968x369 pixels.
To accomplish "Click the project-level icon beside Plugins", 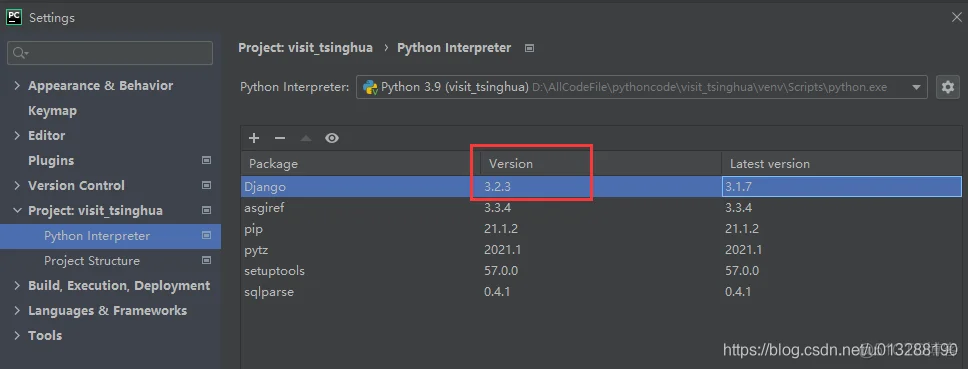I will point(206,160).
